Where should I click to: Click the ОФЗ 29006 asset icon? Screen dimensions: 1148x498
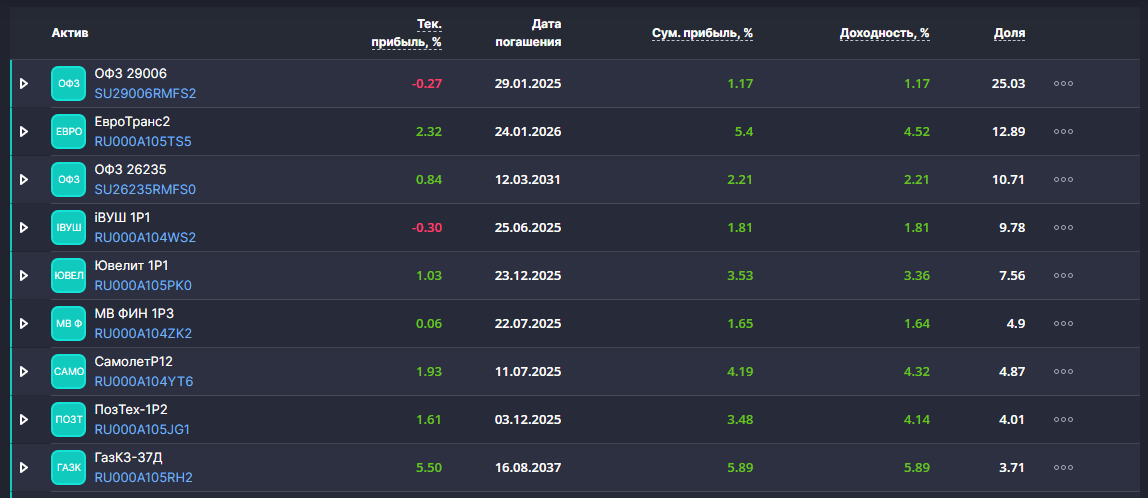[68, 83]
